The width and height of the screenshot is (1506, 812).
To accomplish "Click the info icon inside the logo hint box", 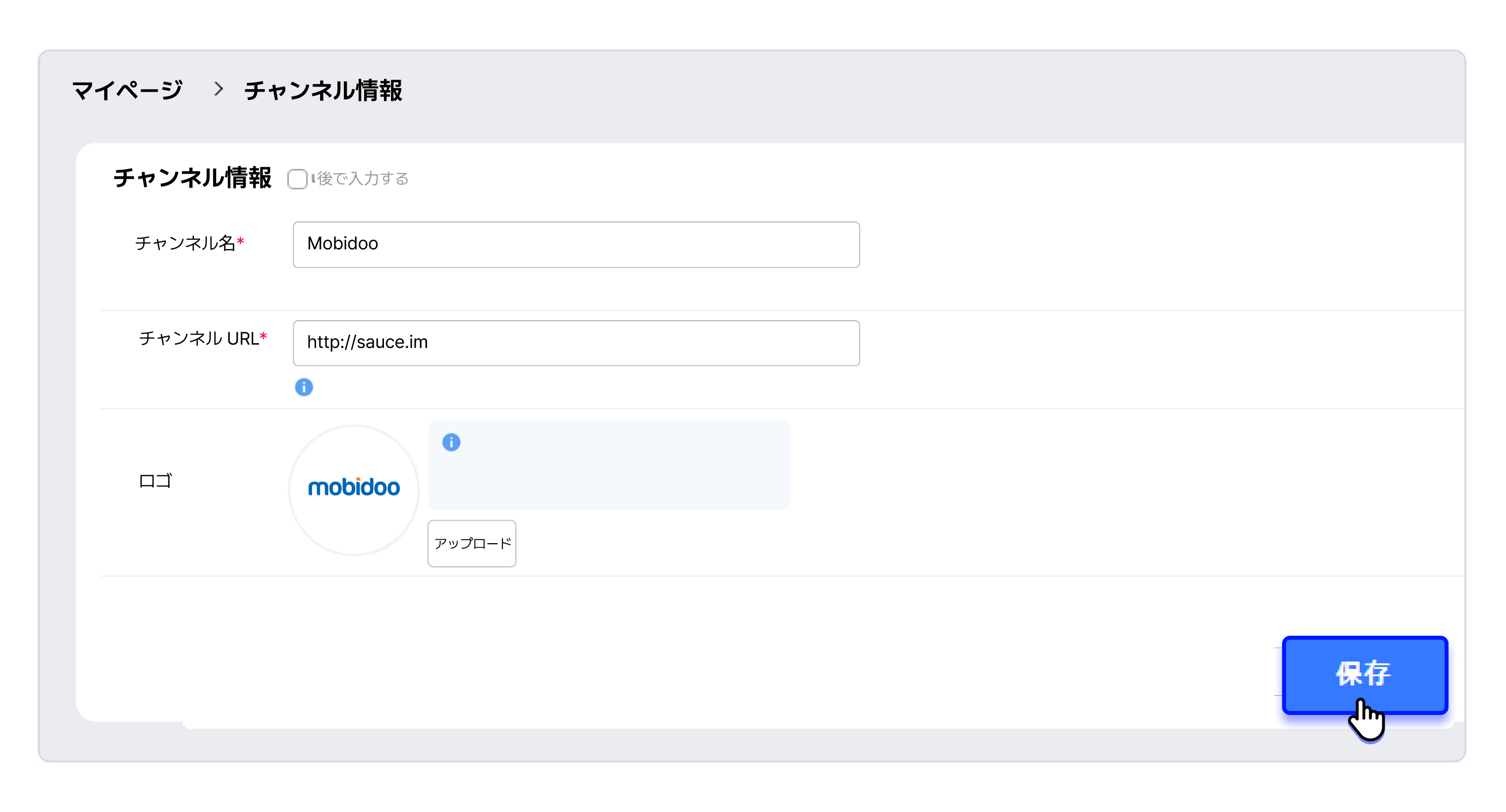I will [x=451, y=442].
